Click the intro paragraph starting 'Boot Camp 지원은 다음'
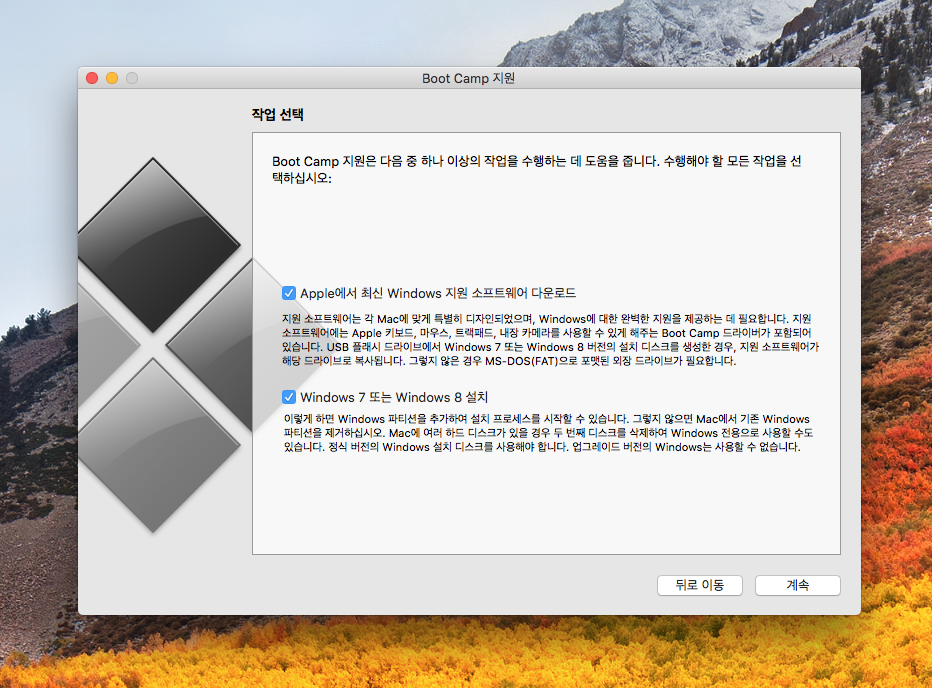932x688 pixels. (537, 169)
